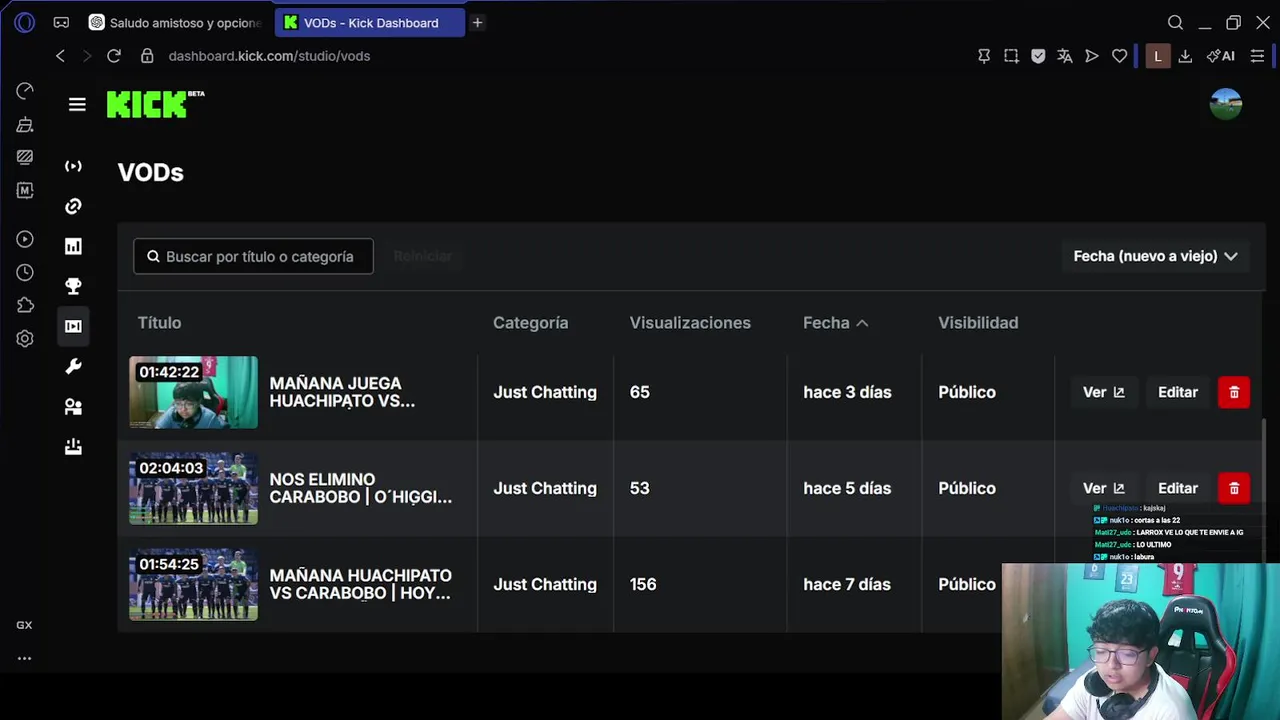Viewport: 1280px width, 720px height.
Task: Click the chain link icon in sidebar
Action: coord(73,206)
